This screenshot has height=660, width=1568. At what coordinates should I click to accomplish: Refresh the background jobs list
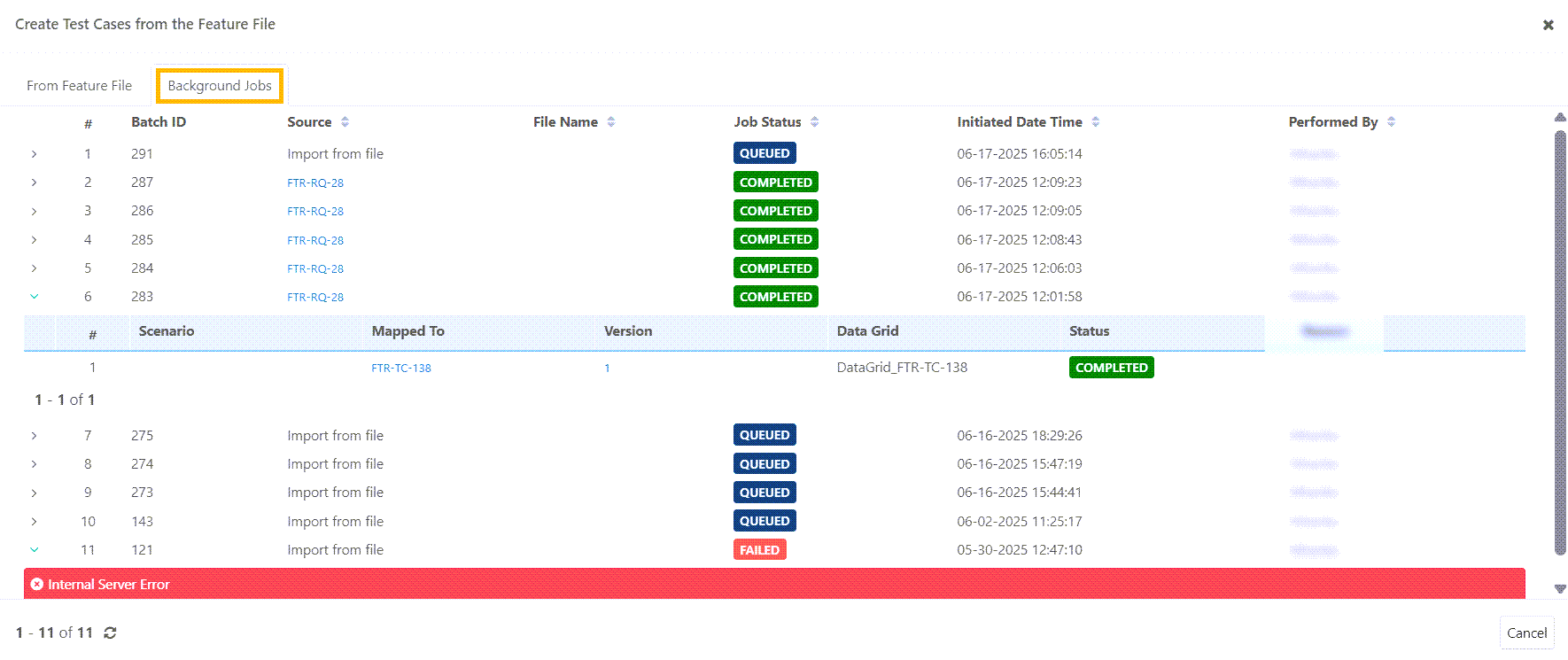[110, 633]
